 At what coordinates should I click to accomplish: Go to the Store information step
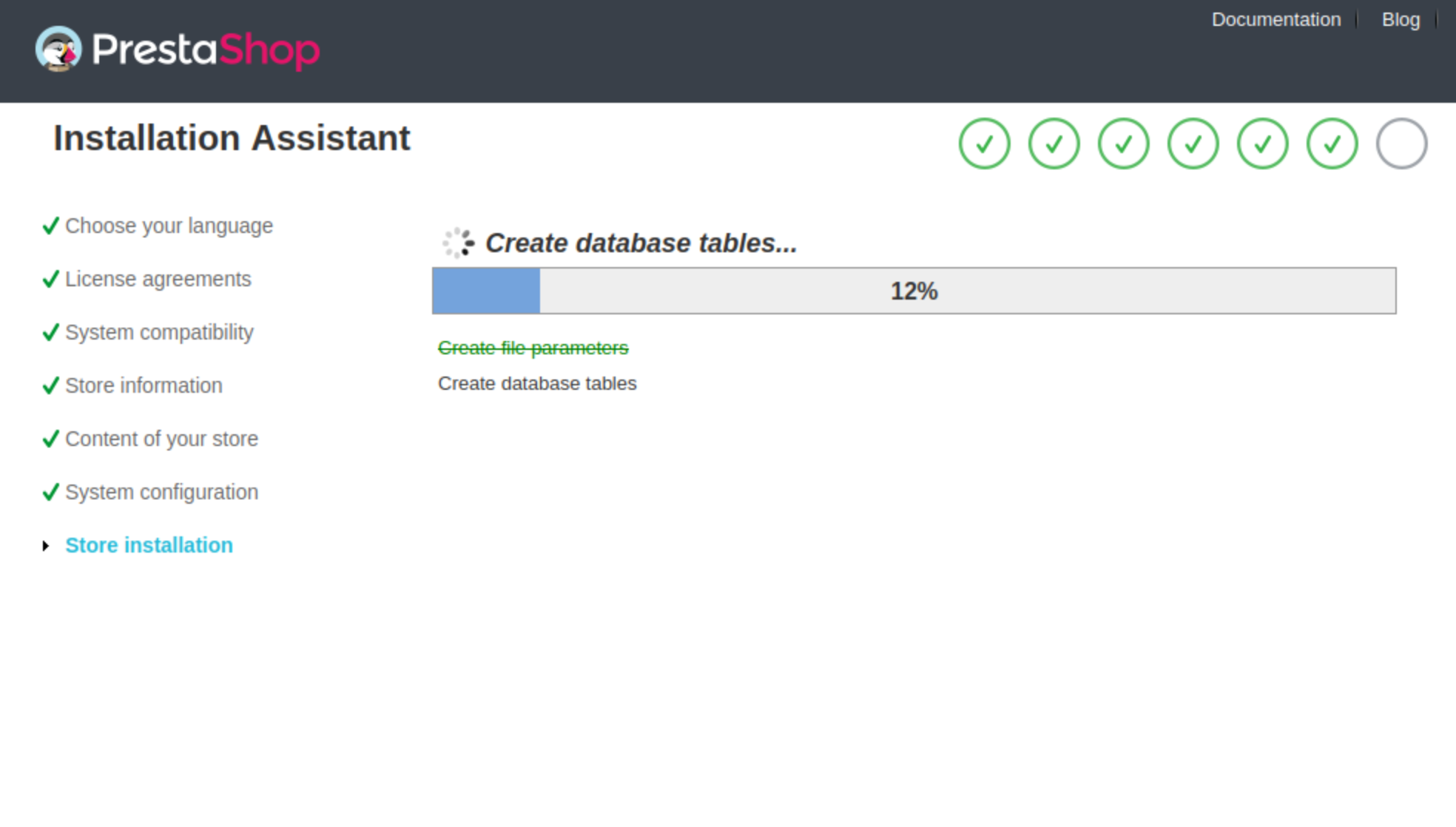click(x=144, y=385)
